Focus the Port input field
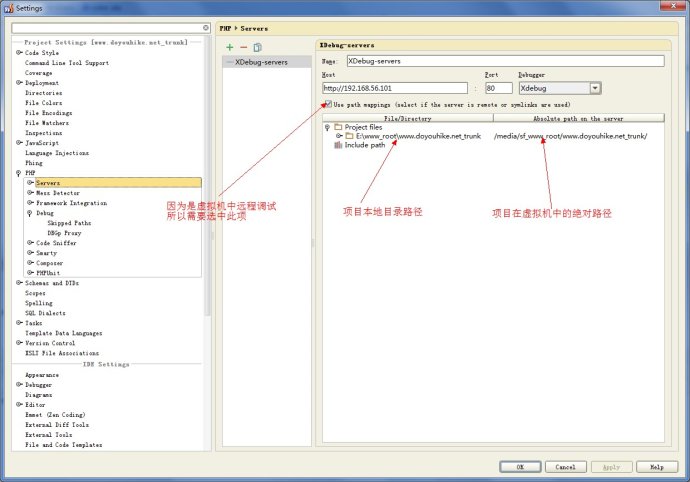 [499, 88]
